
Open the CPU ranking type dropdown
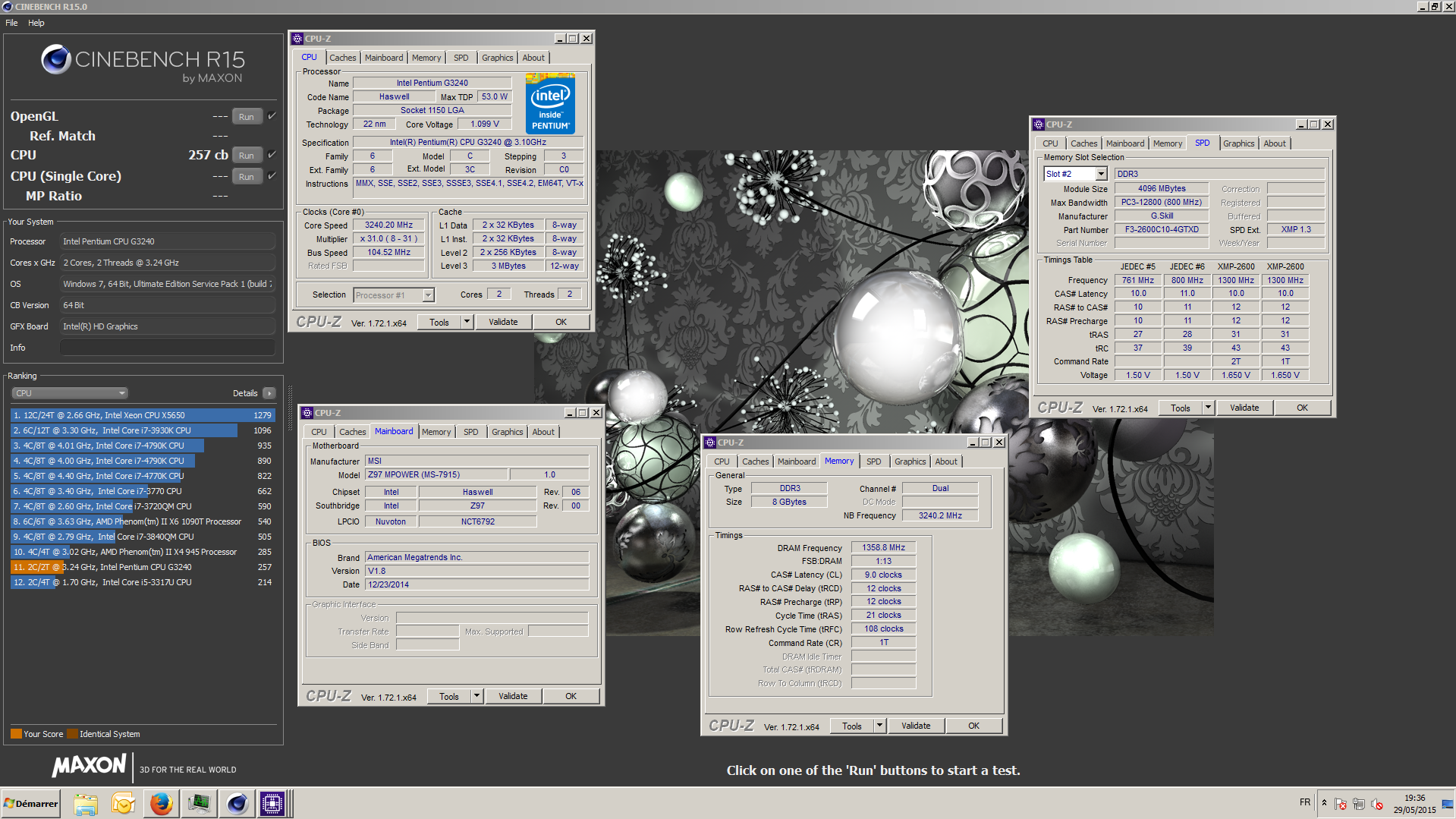point(70,393)
